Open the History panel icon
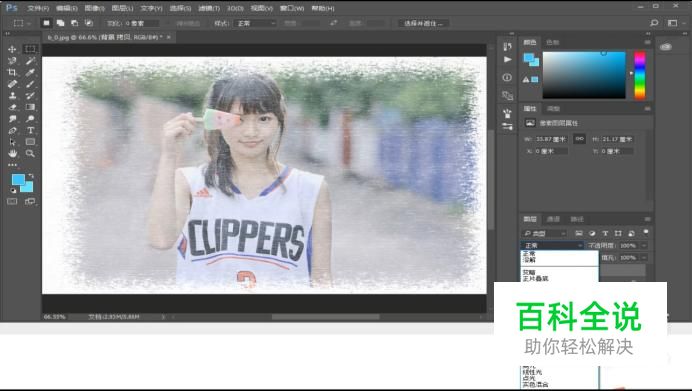The image size is (692, 391). tap(507, 47)
